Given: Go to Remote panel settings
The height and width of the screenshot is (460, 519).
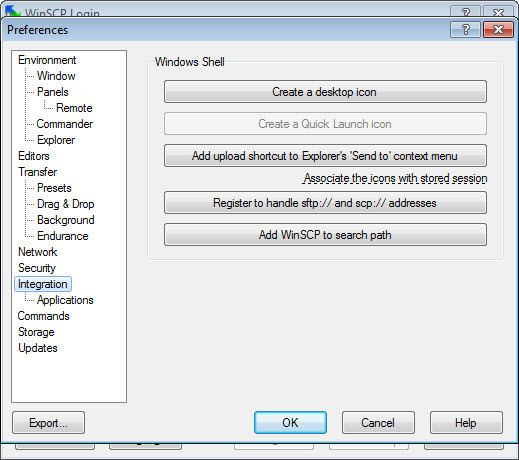Looking at the screenshot, I should (x=74, y=108).
